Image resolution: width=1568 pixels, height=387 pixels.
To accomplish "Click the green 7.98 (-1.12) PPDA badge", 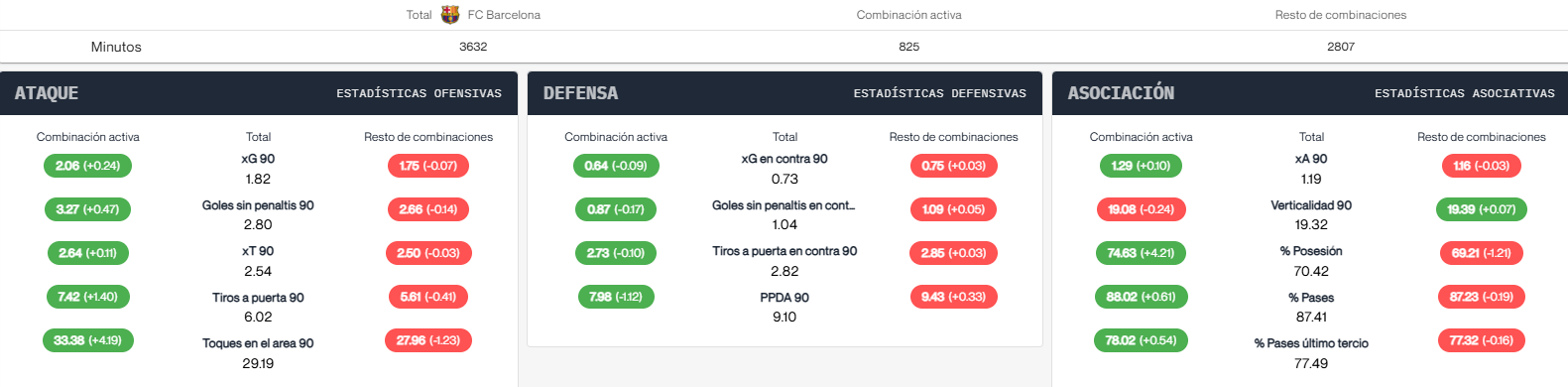I will pyautogui.click(x=616, y=297).
